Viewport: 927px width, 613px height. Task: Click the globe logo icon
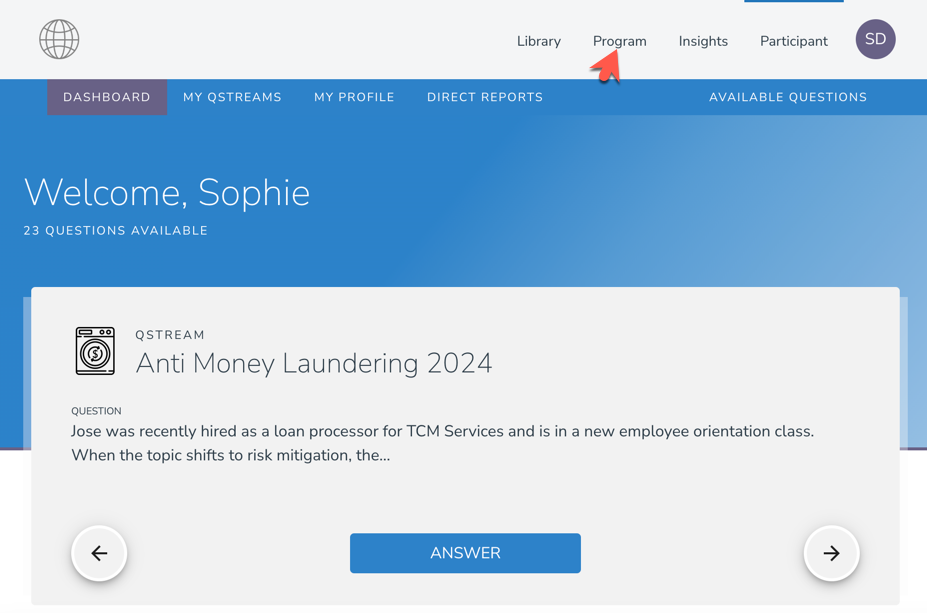tap(59, 40)
